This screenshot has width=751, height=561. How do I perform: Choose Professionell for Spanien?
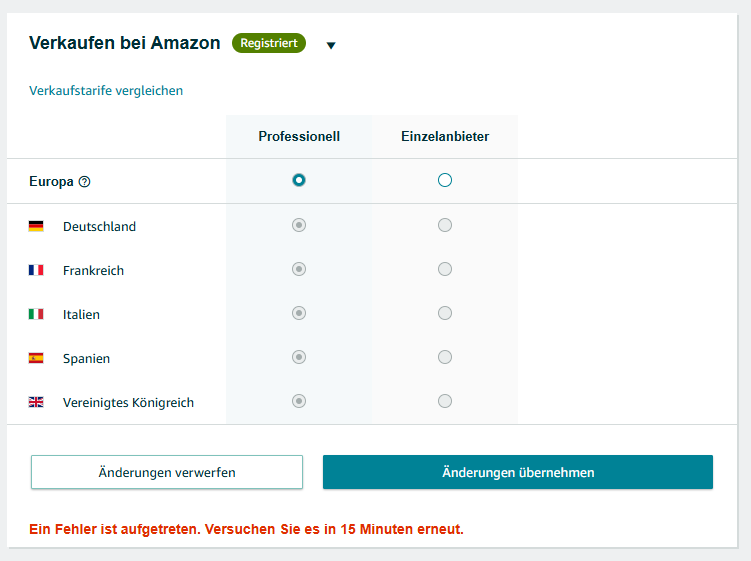299,357
